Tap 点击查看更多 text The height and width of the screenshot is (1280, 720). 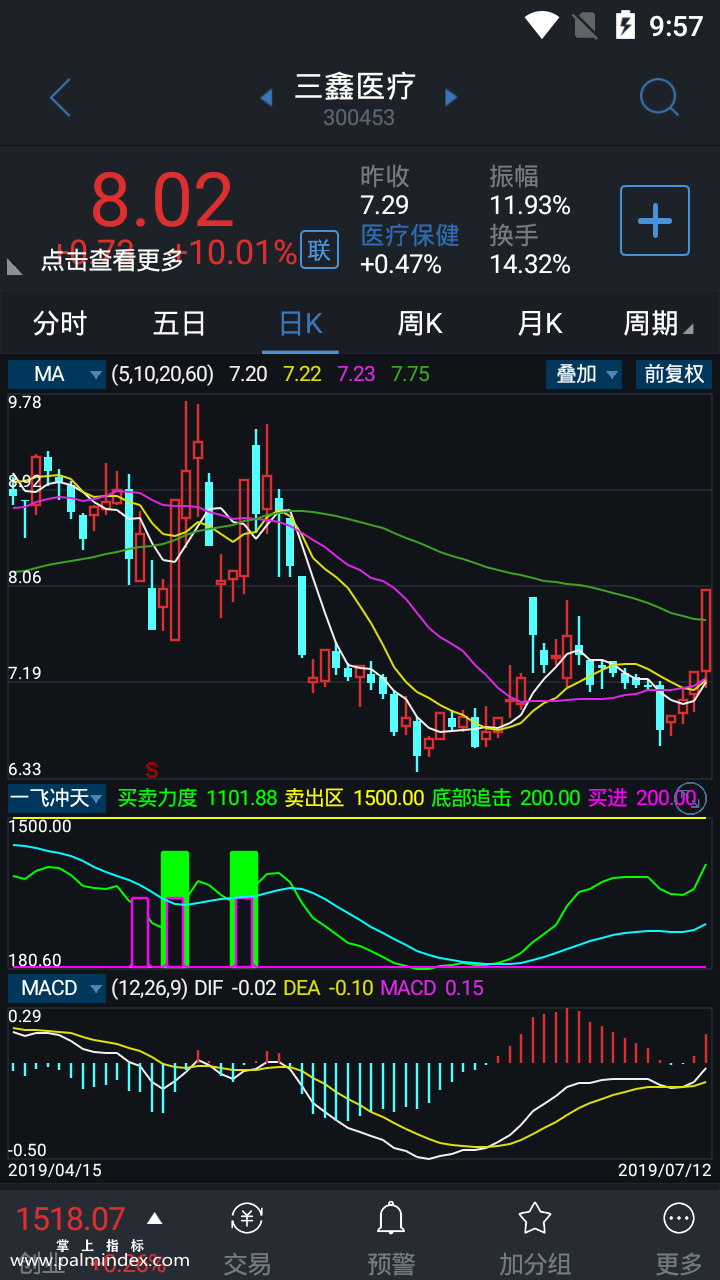click(112, 260)
